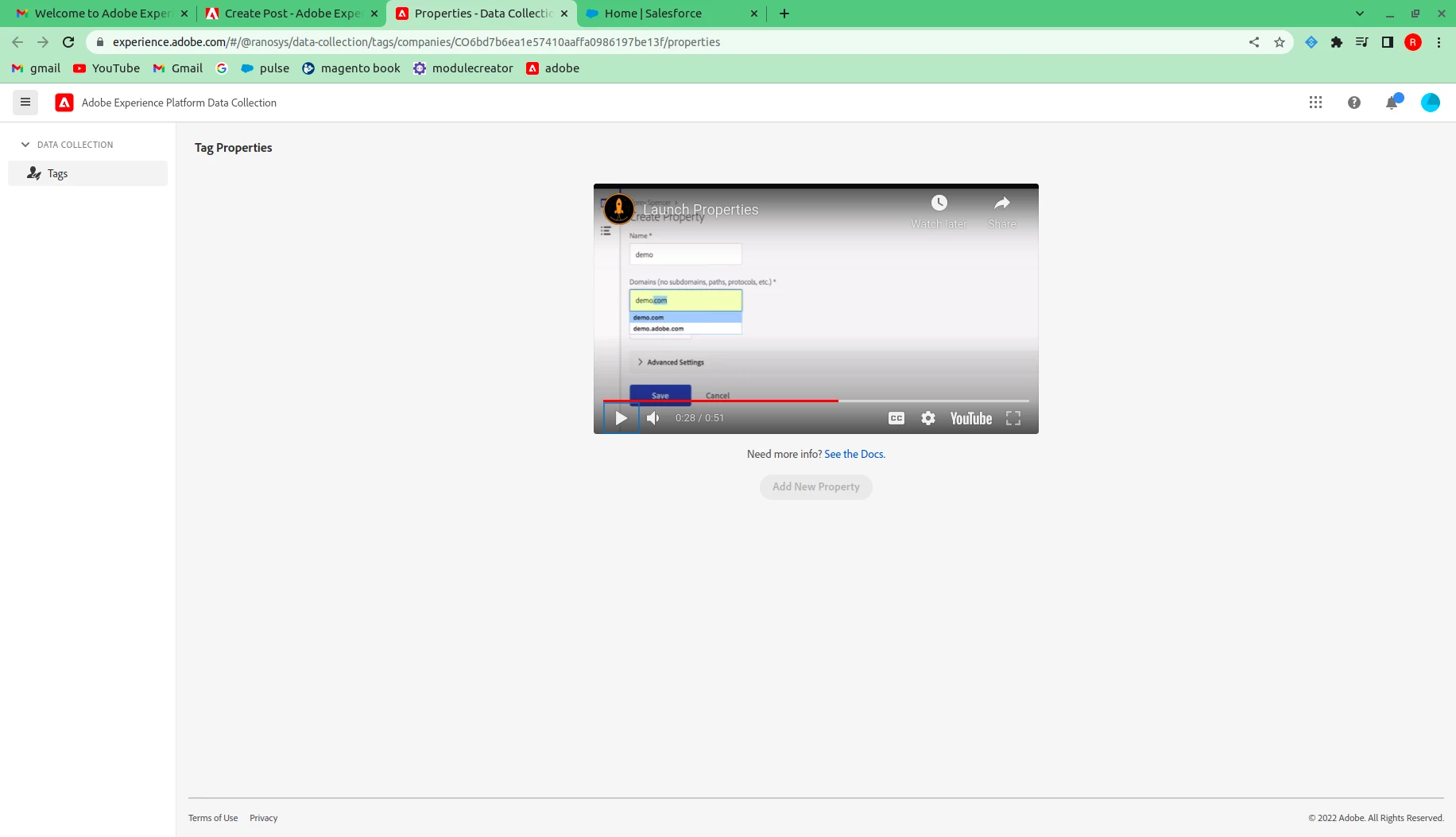Share this page from address bar

coord(1254,42)
